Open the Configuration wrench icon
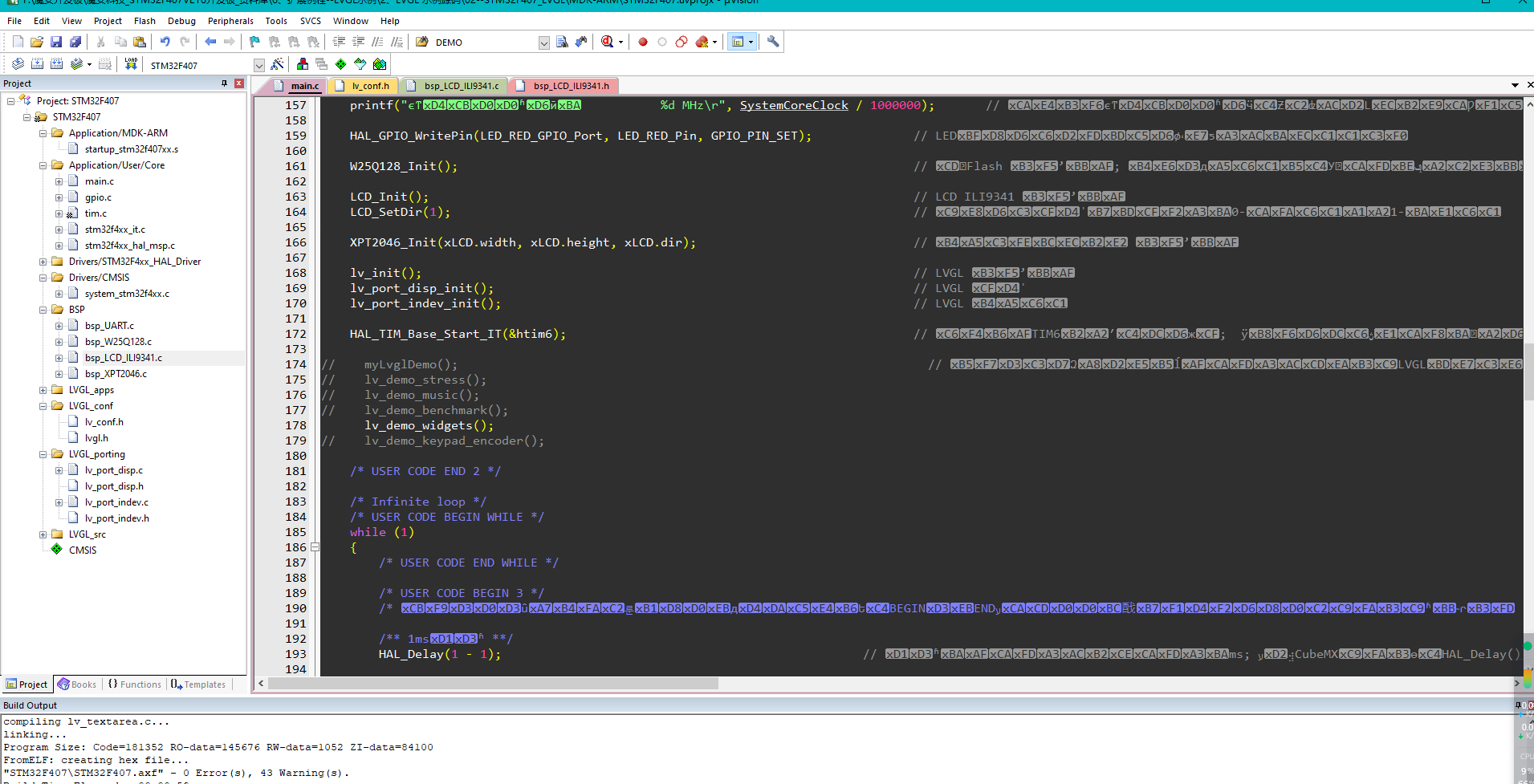The width and height of the screenshot is (1534, 784). point(773,42)
